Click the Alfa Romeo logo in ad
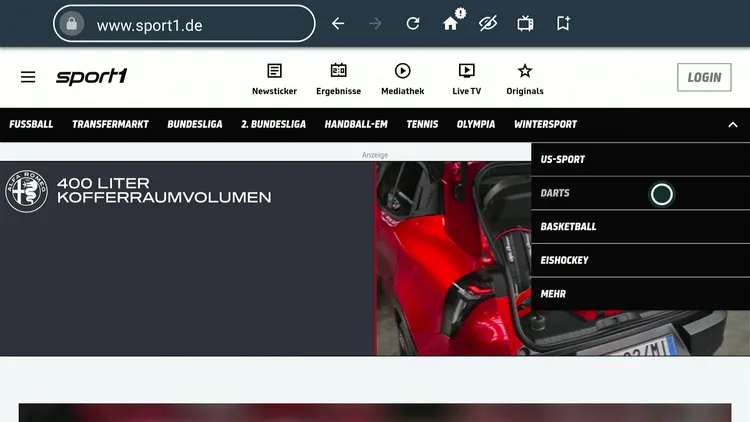Viewport: 750px width, 422px height. tap(26, 191)
